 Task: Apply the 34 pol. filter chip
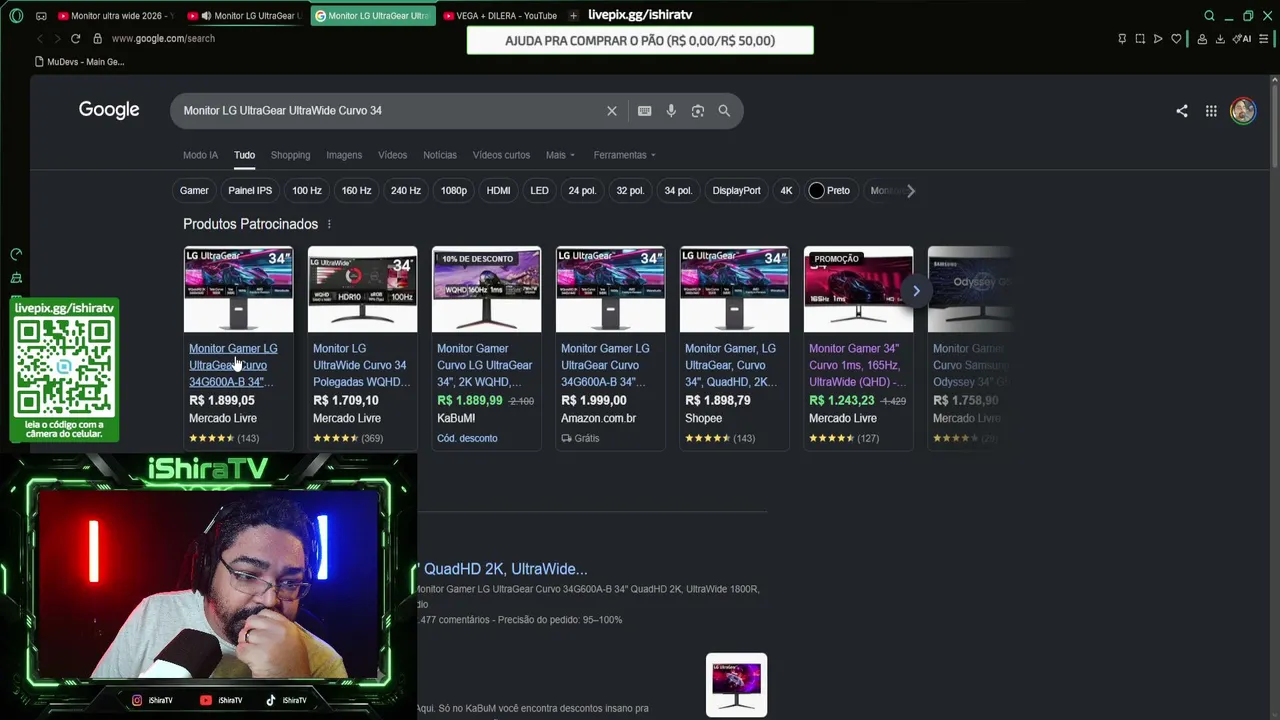pyautogui.click(x=678, y=191)
